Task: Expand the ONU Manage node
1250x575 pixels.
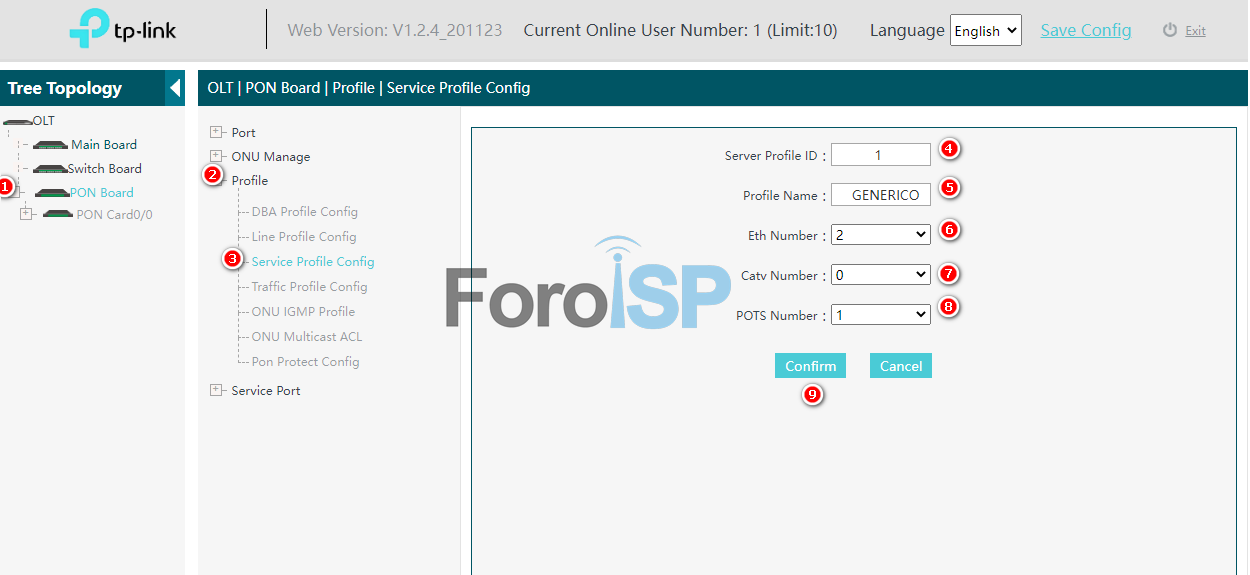Action: click(x=216, y=156)
